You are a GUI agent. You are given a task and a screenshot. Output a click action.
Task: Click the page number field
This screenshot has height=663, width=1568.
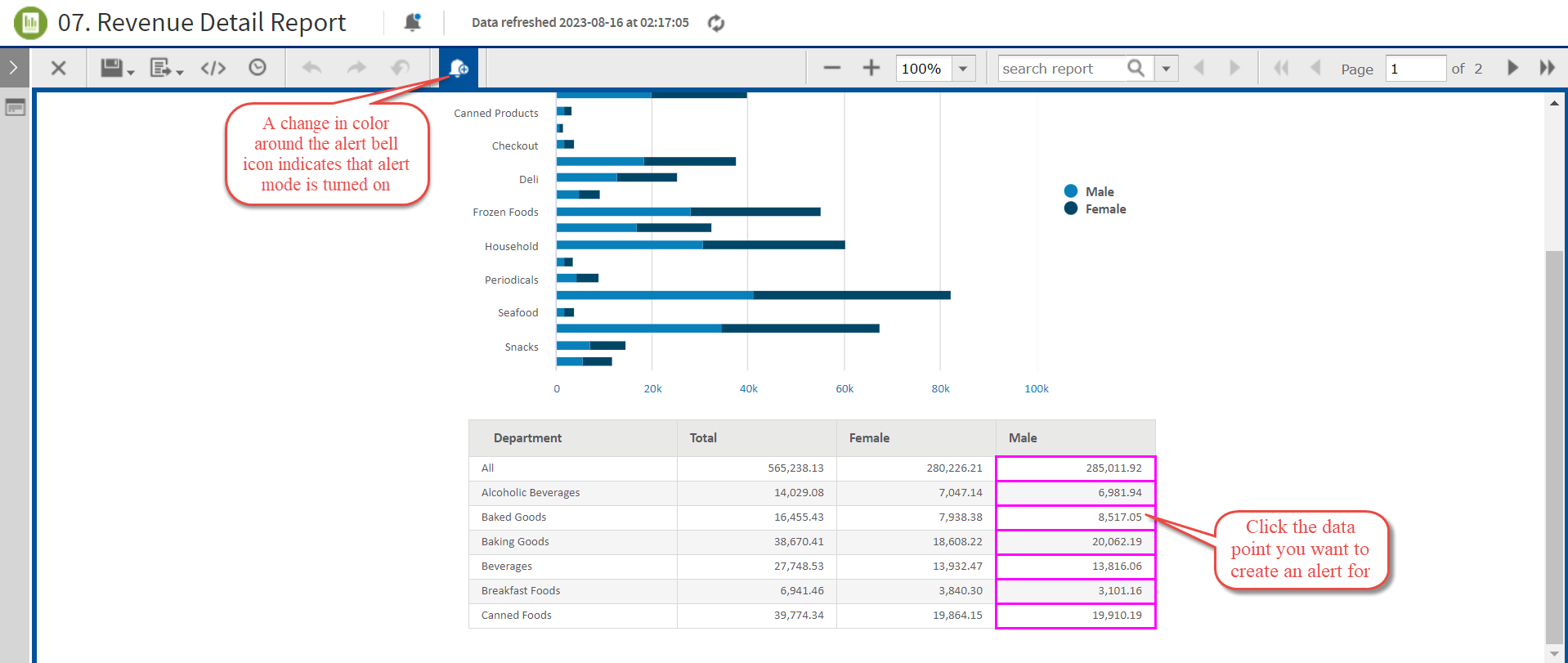tap(1416, 69)
